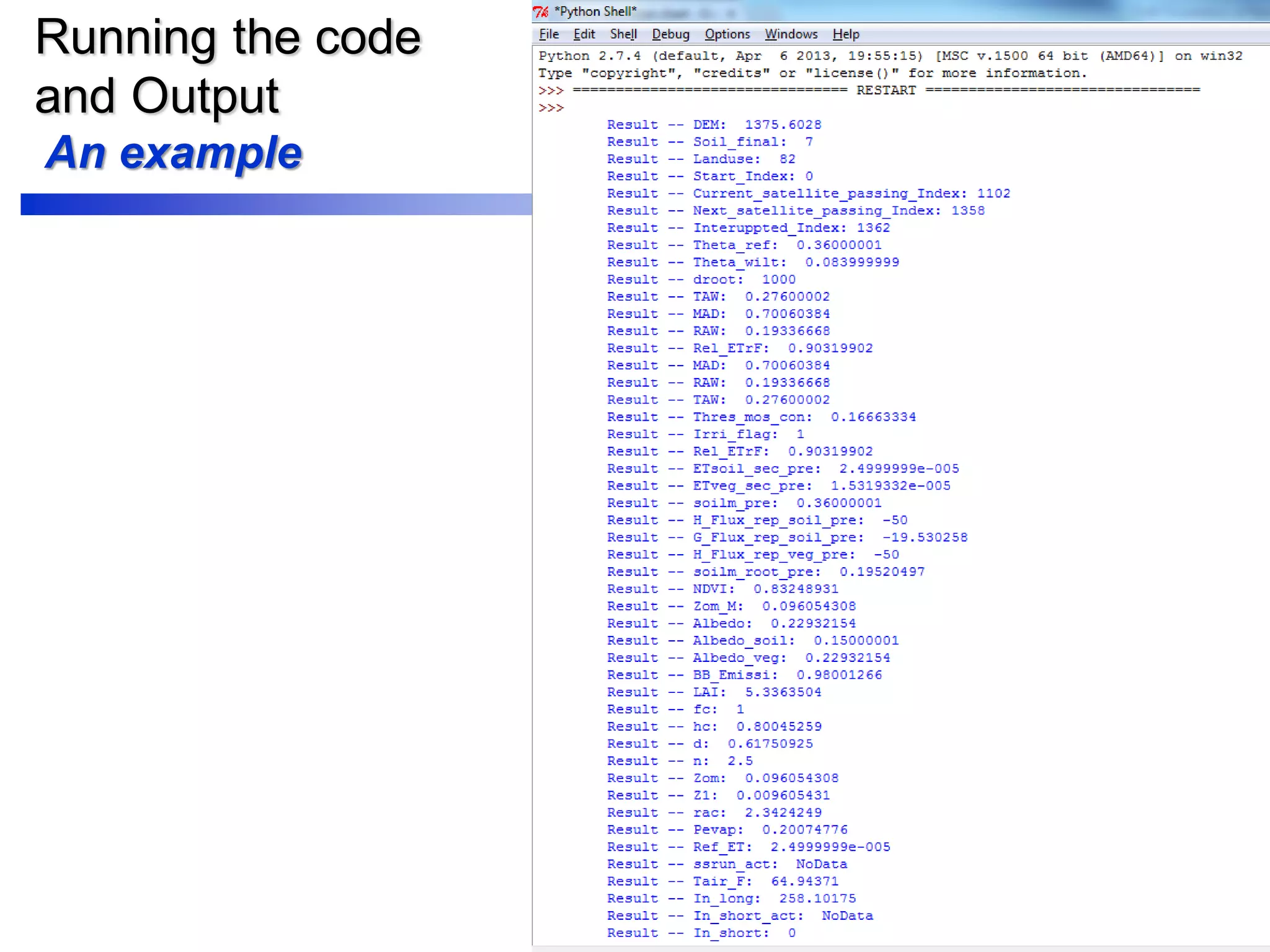Click the 'Theta_wilt: 0.083999999' line
Screen dimensions: 1270x952
click(753, 263)
